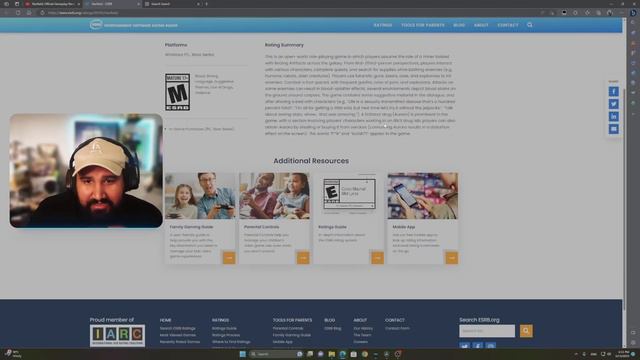Click the HOME heading in the footer
The width and height of the screenshot is (640, 360).
[165, 320]
